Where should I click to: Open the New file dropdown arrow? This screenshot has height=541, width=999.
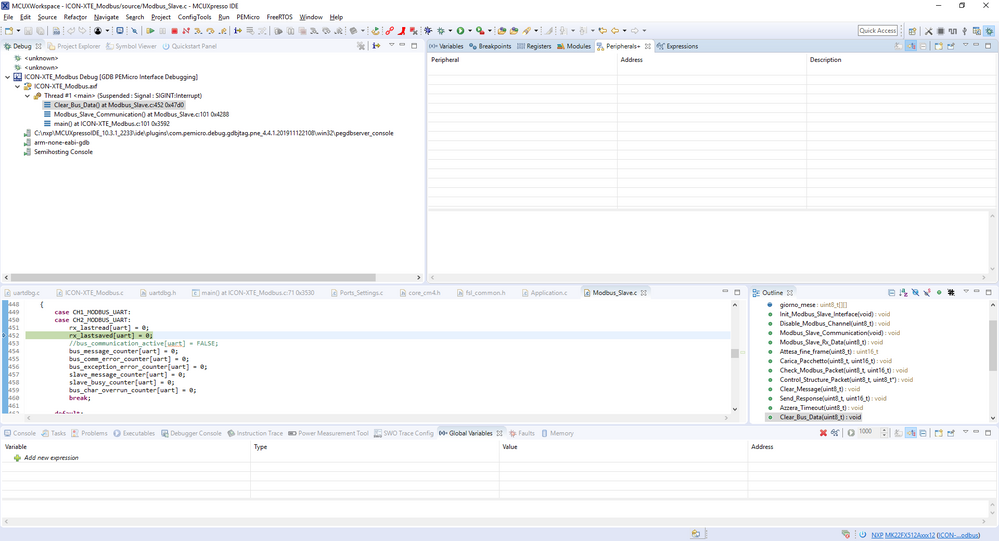(x=18, y=31)
